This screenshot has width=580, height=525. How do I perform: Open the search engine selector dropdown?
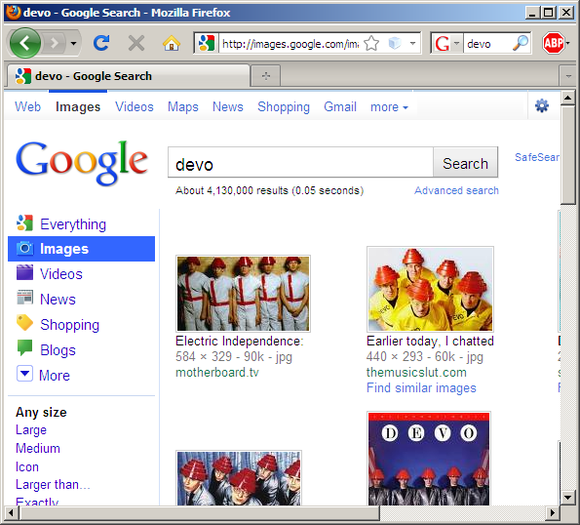coord(447,44)
